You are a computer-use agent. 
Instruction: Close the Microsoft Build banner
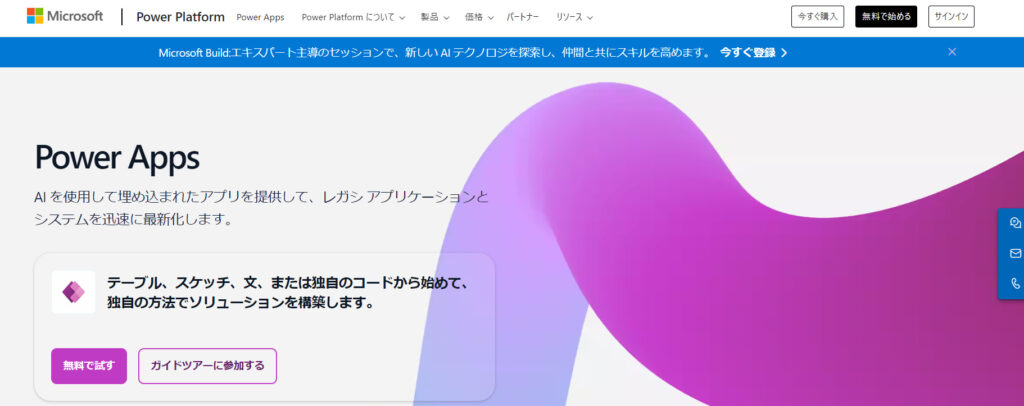(952, 52)
